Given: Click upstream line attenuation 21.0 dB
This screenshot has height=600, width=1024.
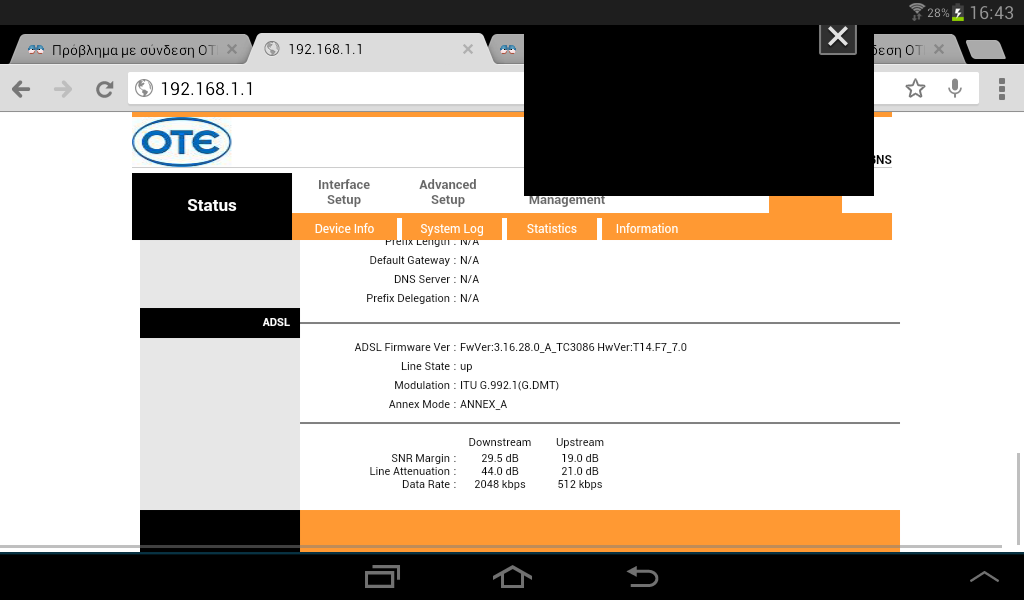Looking at the screenshot, I should coord(579,471).
